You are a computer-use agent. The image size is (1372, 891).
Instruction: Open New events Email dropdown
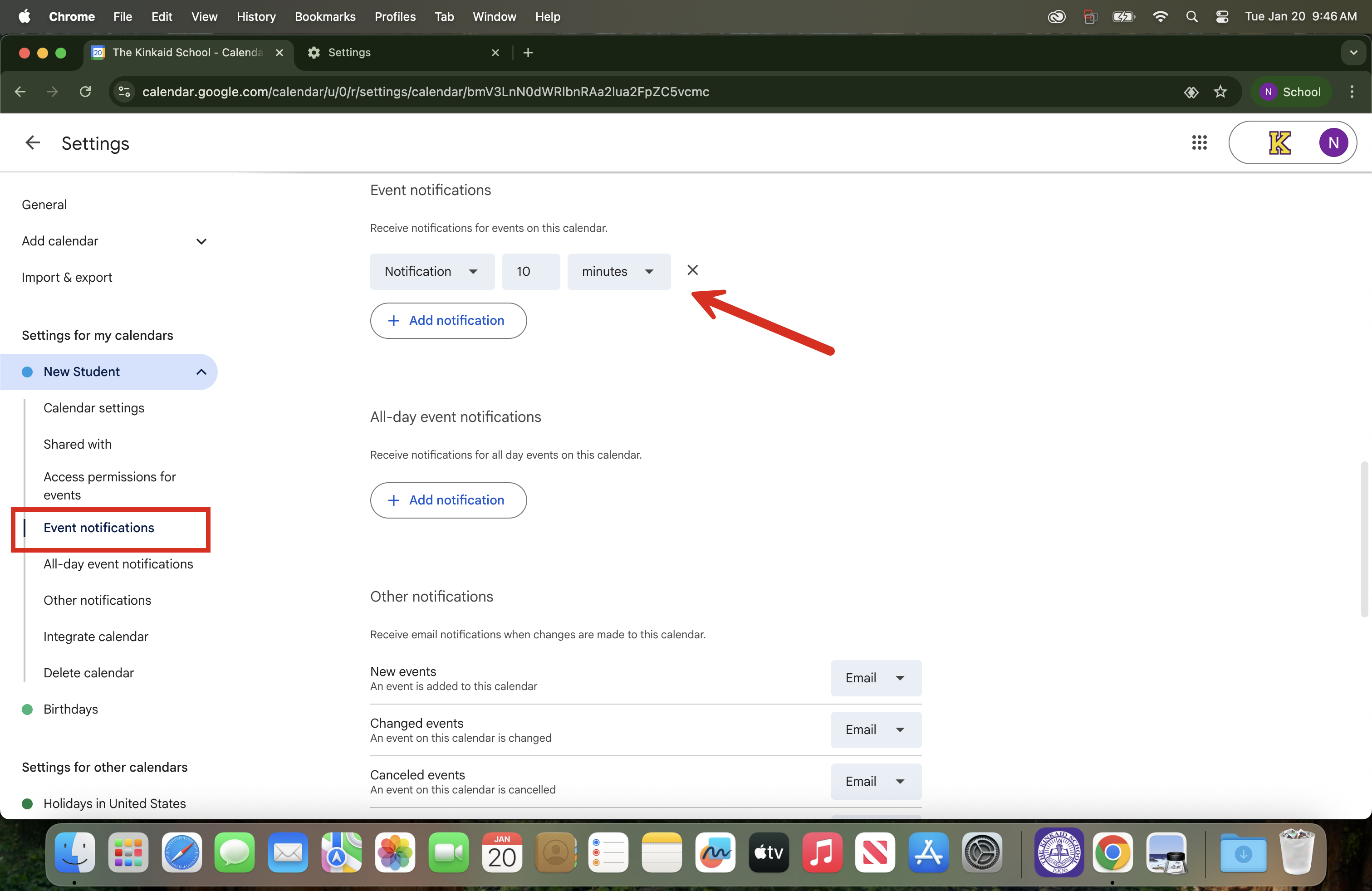(875, 678)
